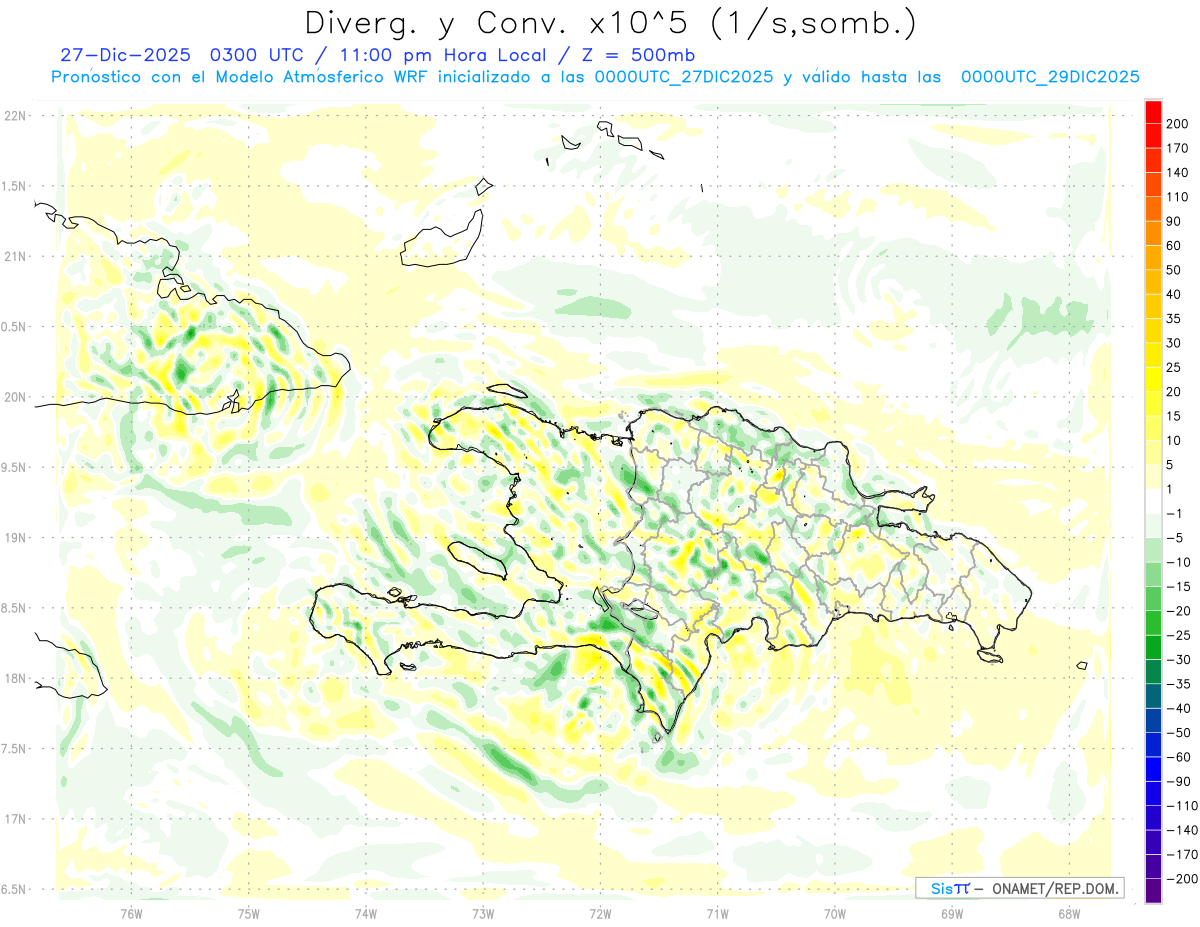This screenshot has height=927, width=1200.
Task: Click the "74W" longitude label
Action: tap(366, 913)
